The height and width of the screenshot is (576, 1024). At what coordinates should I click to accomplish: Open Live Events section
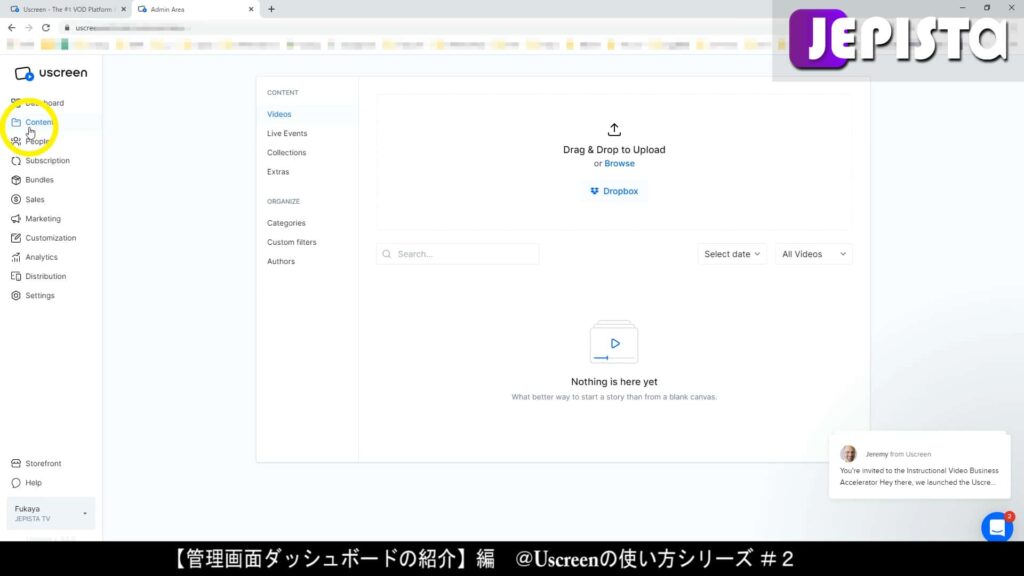click(287, 133)
